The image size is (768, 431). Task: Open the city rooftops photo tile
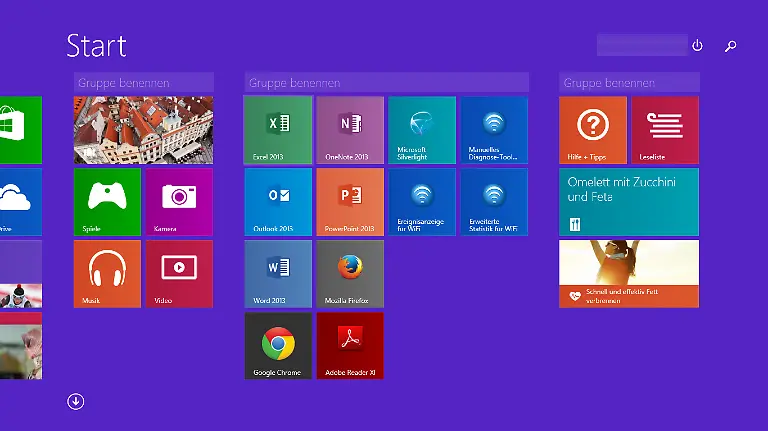[144, 130]
